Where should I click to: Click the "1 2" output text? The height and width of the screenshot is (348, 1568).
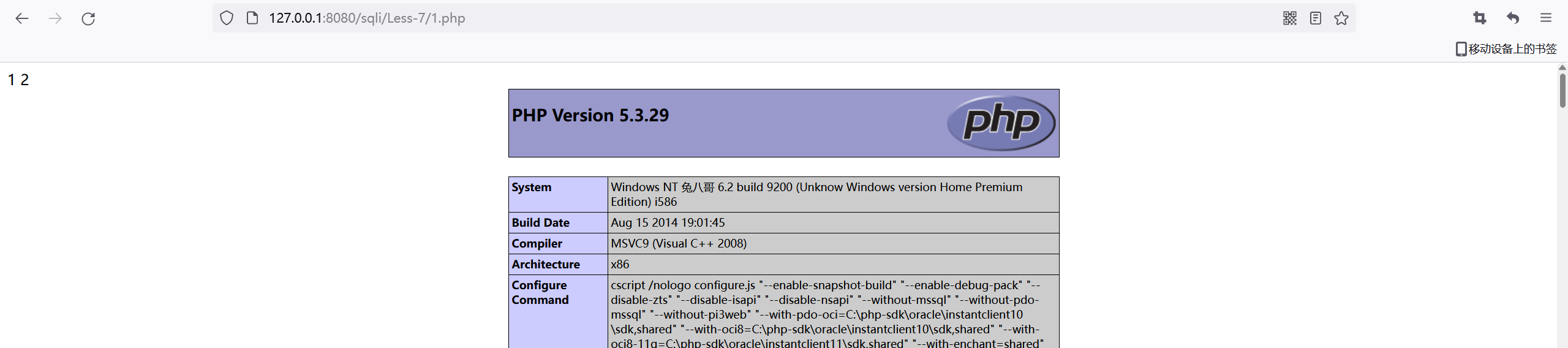tap(18, 80)
